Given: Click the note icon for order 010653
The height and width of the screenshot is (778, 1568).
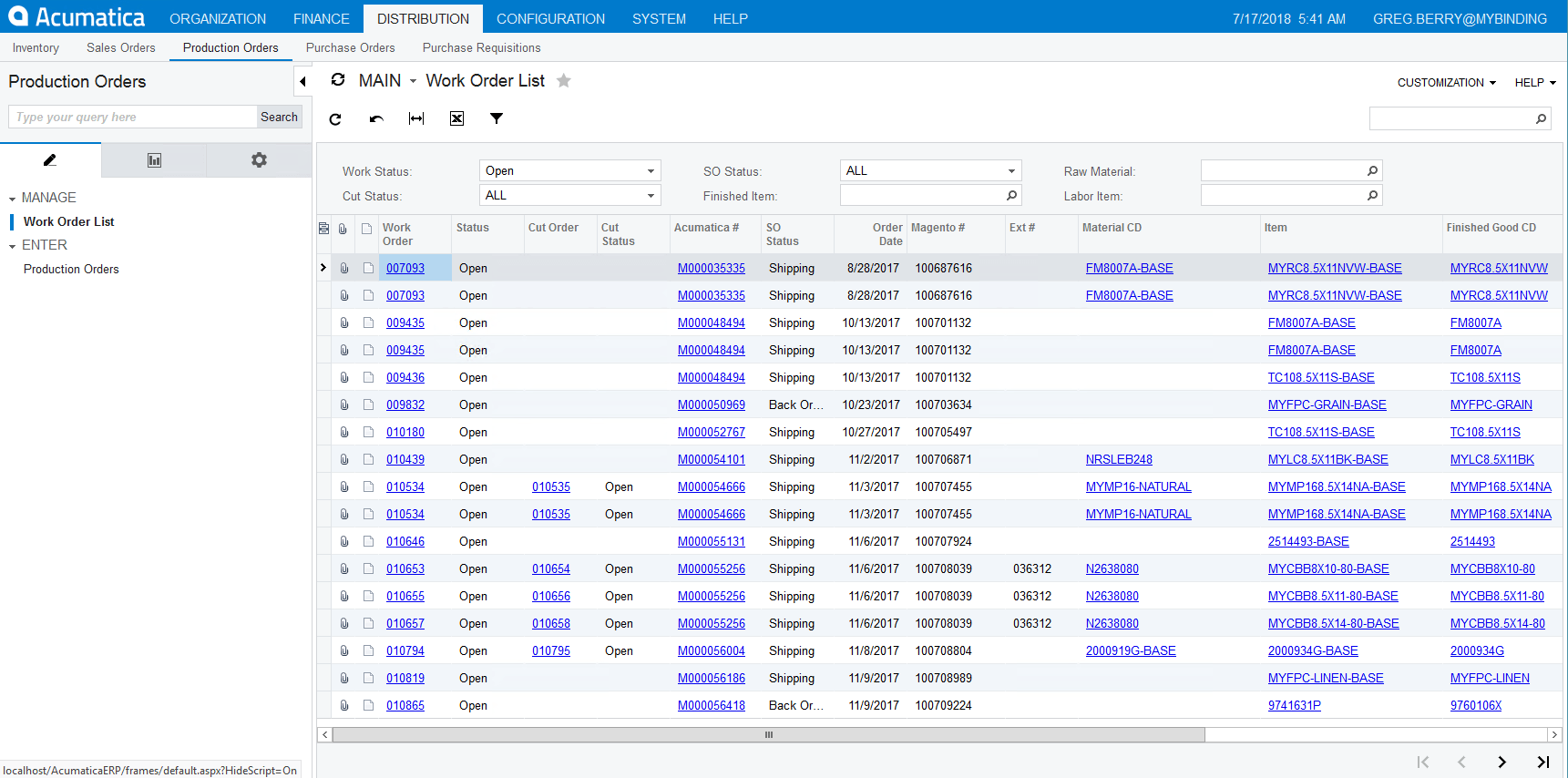Looking at the screenshot, I should [368, 568].
